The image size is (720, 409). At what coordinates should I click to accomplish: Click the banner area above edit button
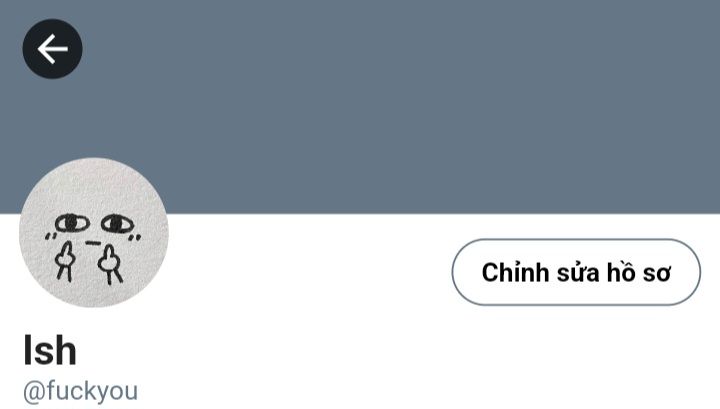coord(576,138)
